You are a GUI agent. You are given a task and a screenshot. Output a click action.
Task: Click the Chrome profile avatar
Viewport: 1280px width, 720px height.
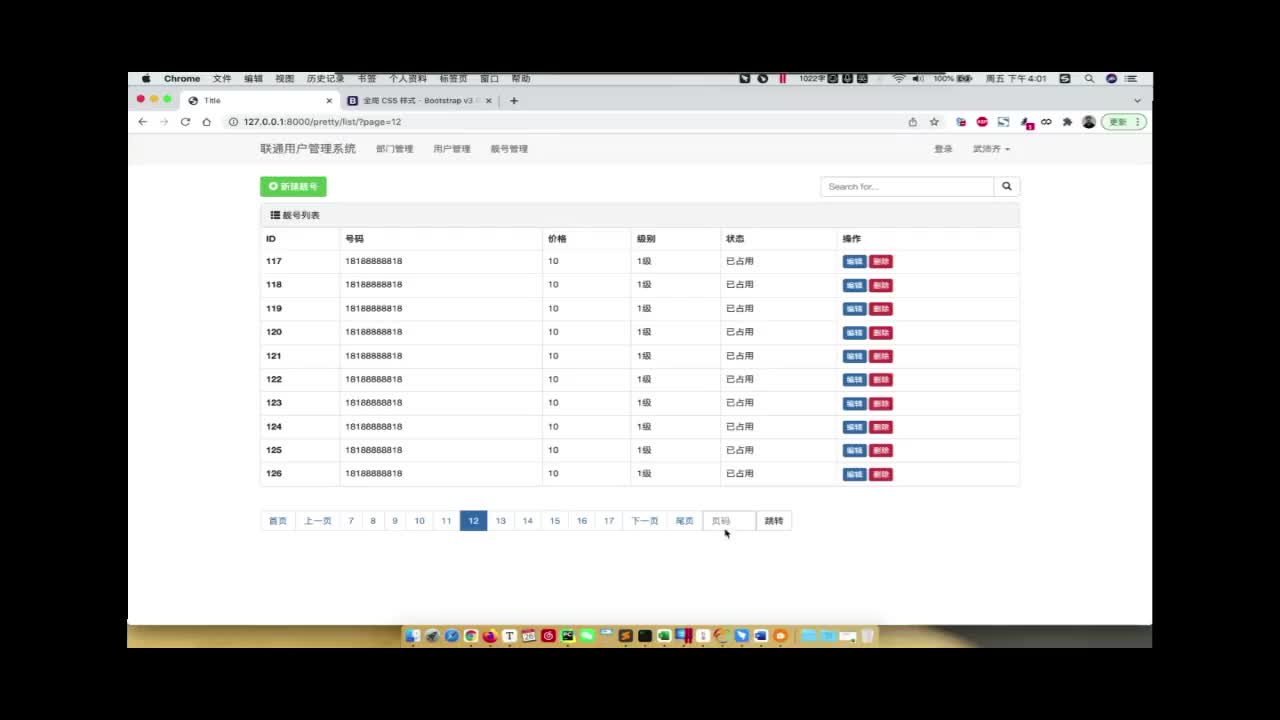1089,122
